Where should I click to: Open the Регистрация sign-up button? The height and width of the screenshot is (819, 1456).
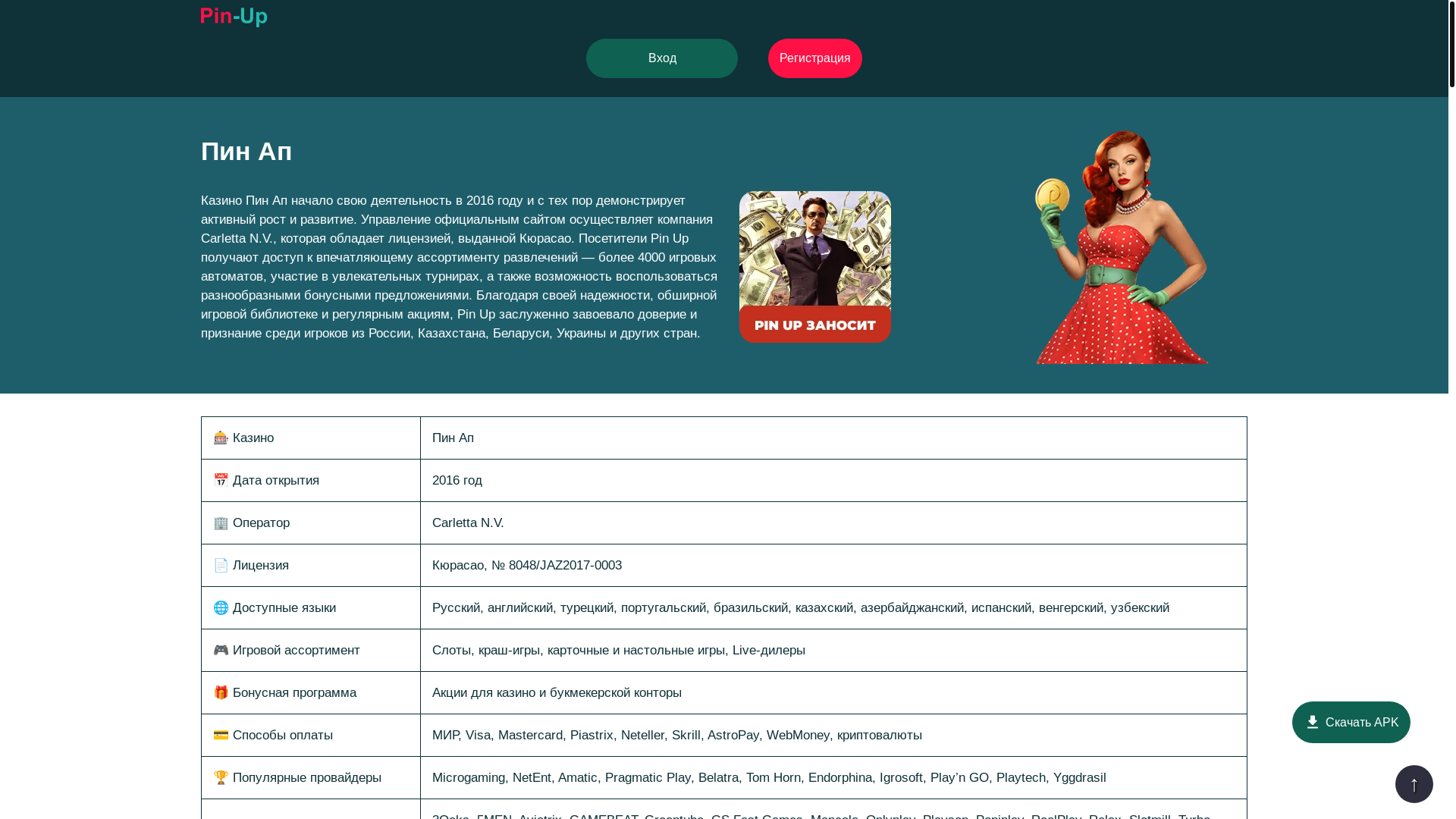click(x=814, y=58)
